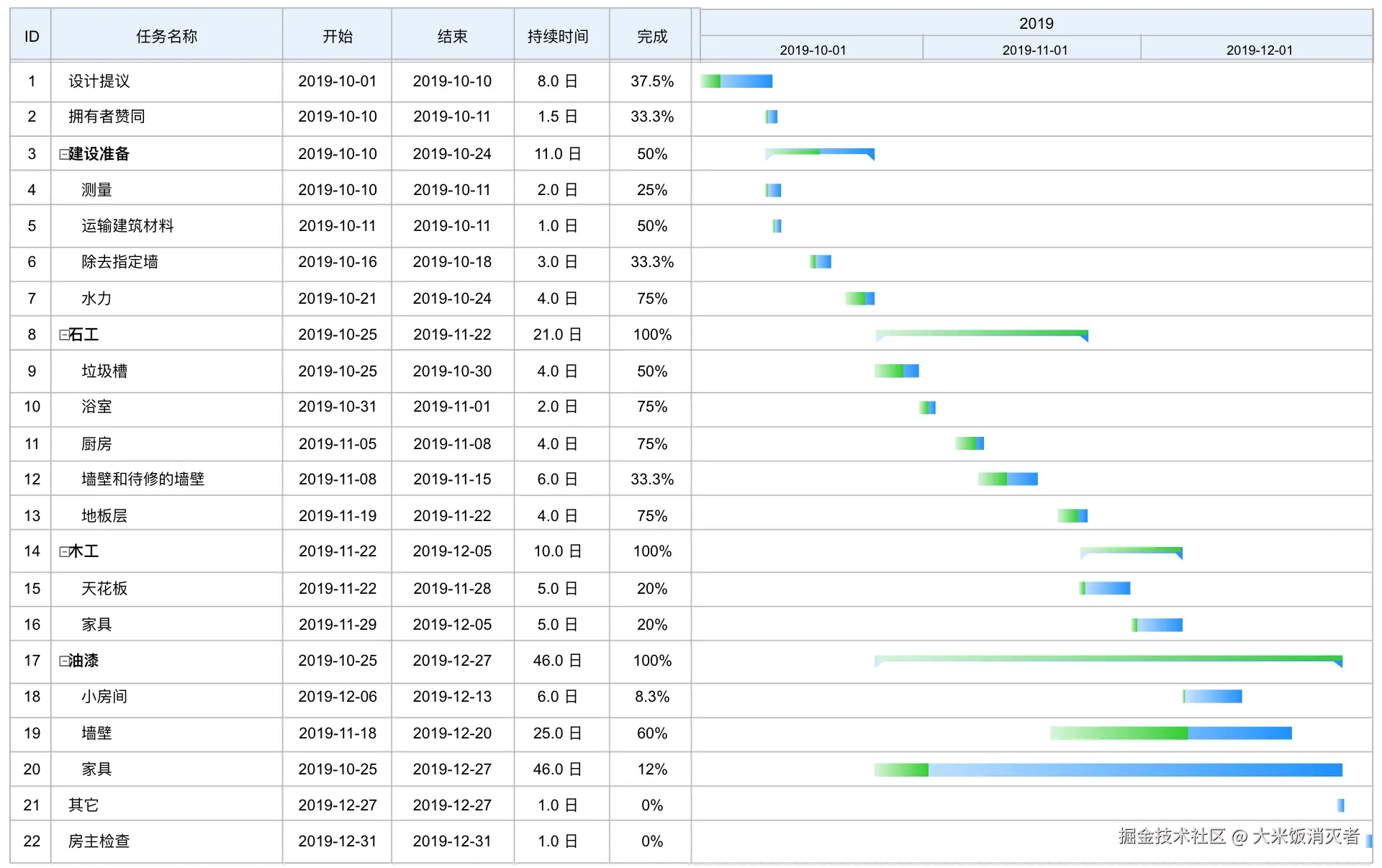
Task: Click the 其它 milestone bar in the chart
Action: pyautogui.click(x=1340, y=805)
